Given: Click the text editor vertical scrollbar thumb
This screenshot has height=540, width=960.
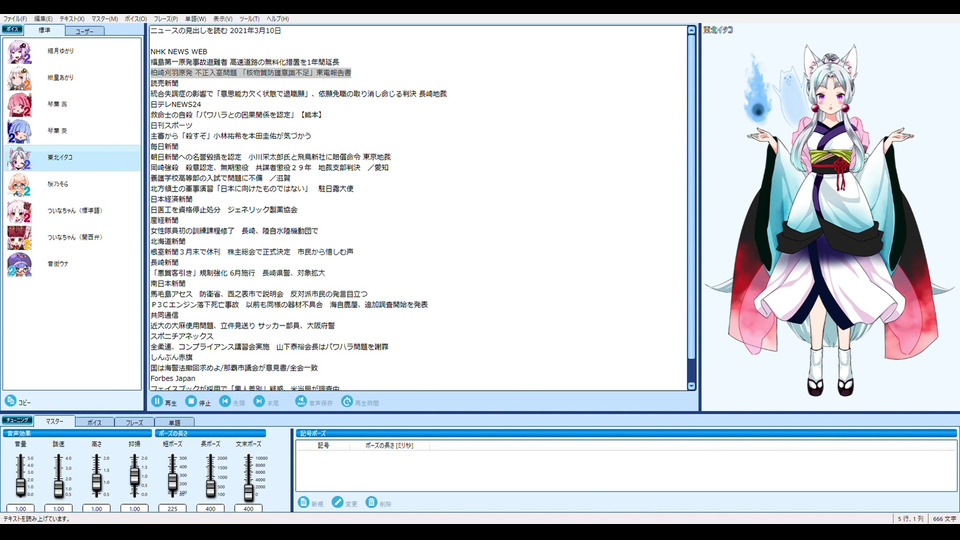Looking at the screenshot, I should tap(691, 197).
